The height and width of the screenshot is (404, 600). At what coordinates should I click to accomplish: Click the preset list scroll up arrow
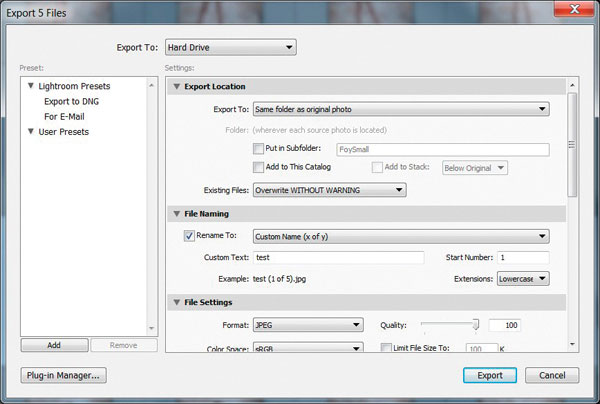(152, 85)
